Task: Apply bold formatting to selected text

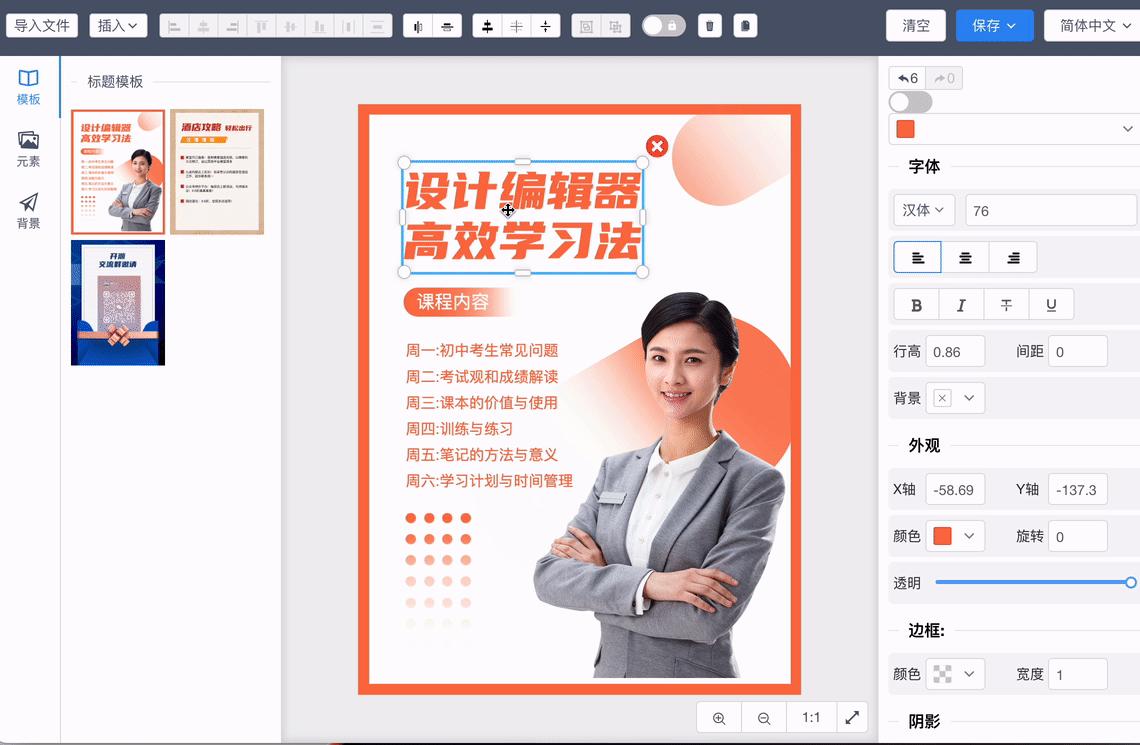Action: (x=916, y=304)
